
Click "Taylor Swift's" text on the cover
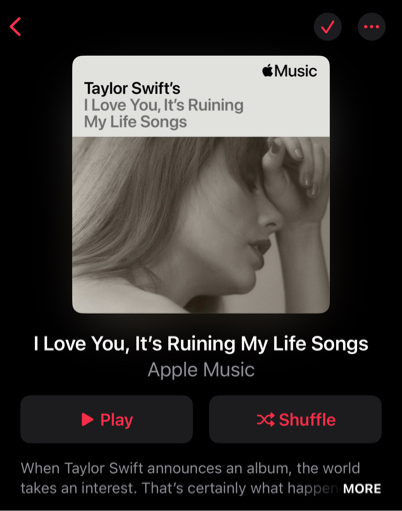click(x=132, y=88)
